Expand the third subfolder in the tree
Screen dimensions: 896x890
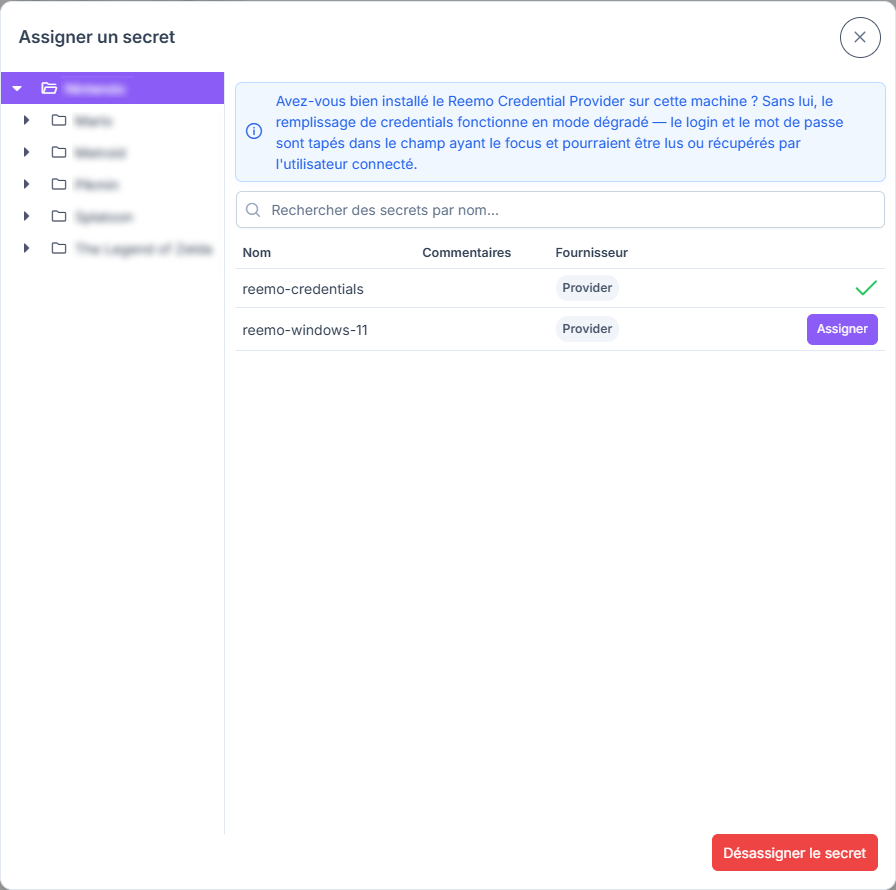coord(26,184)
